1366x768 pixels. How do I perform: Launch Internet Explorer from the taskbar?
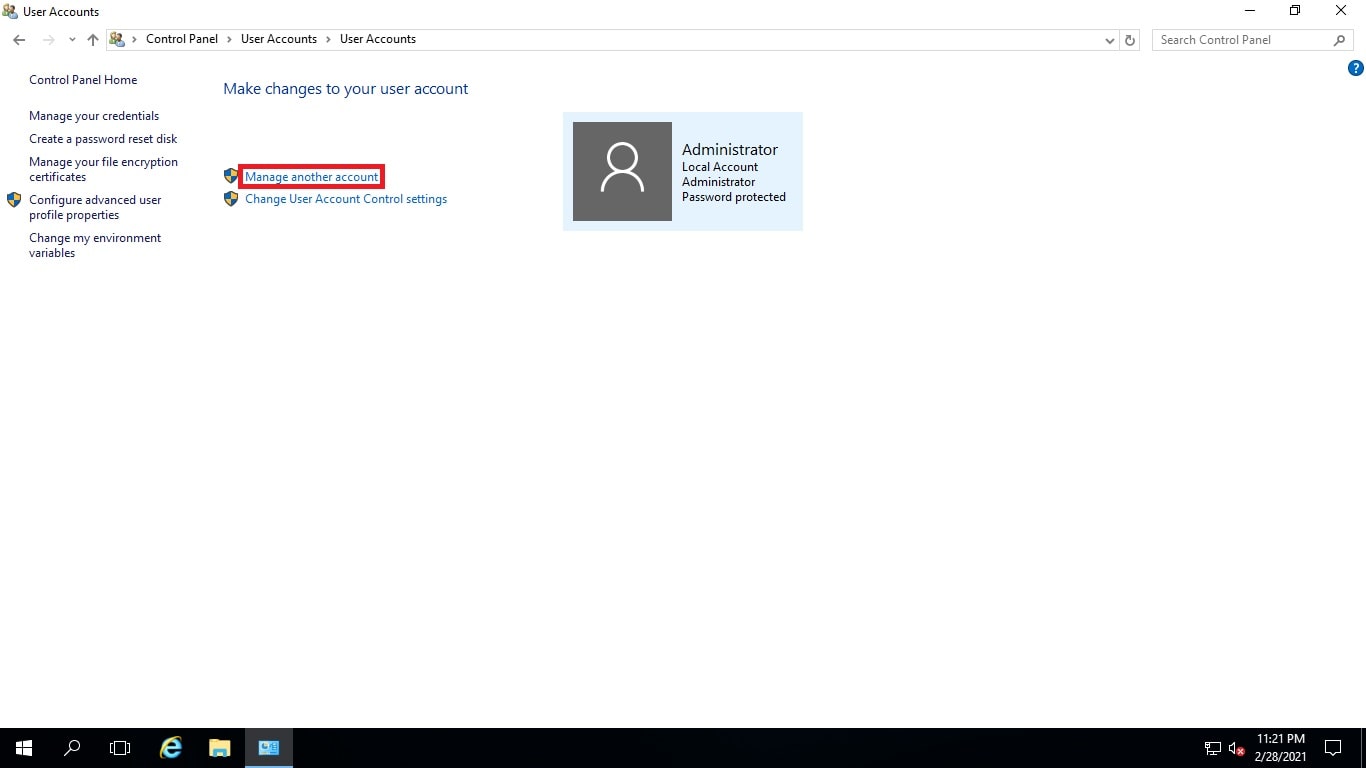(172, 748)
